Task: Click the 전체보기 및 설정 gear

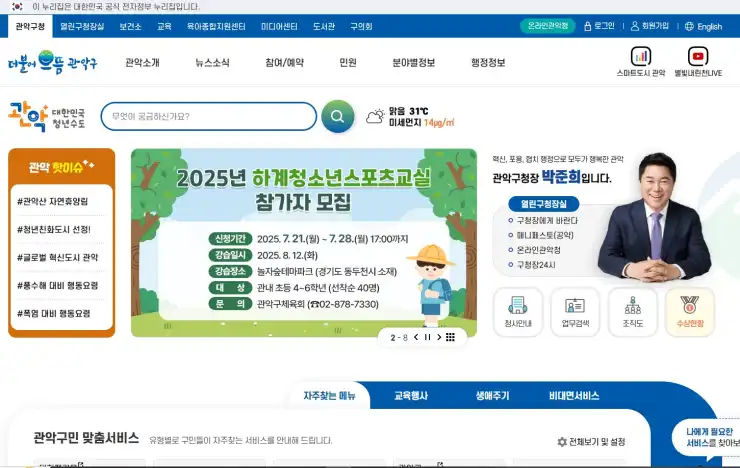Action: 591,442
